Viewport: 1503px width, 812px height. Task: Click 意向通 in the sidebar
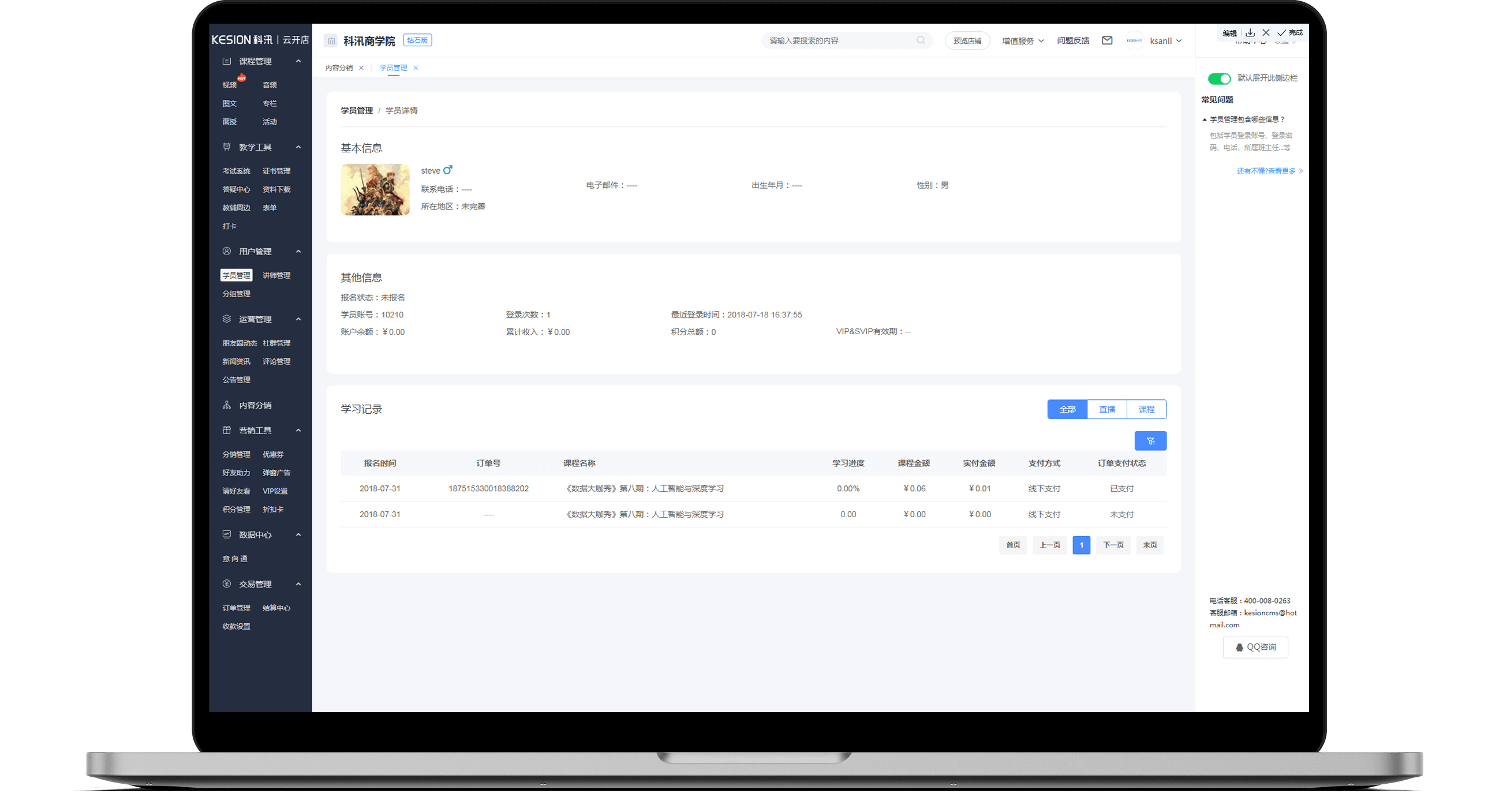click(x=234, y=557)
